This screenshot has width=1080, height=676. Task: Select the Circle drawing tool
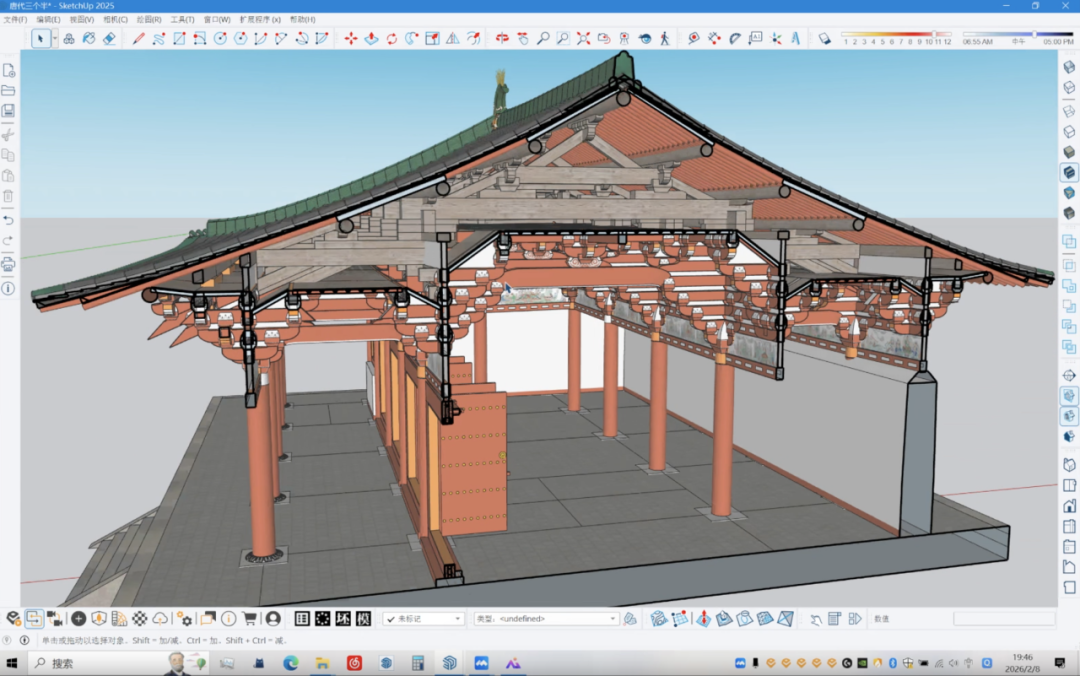click(x=220, y=39)
